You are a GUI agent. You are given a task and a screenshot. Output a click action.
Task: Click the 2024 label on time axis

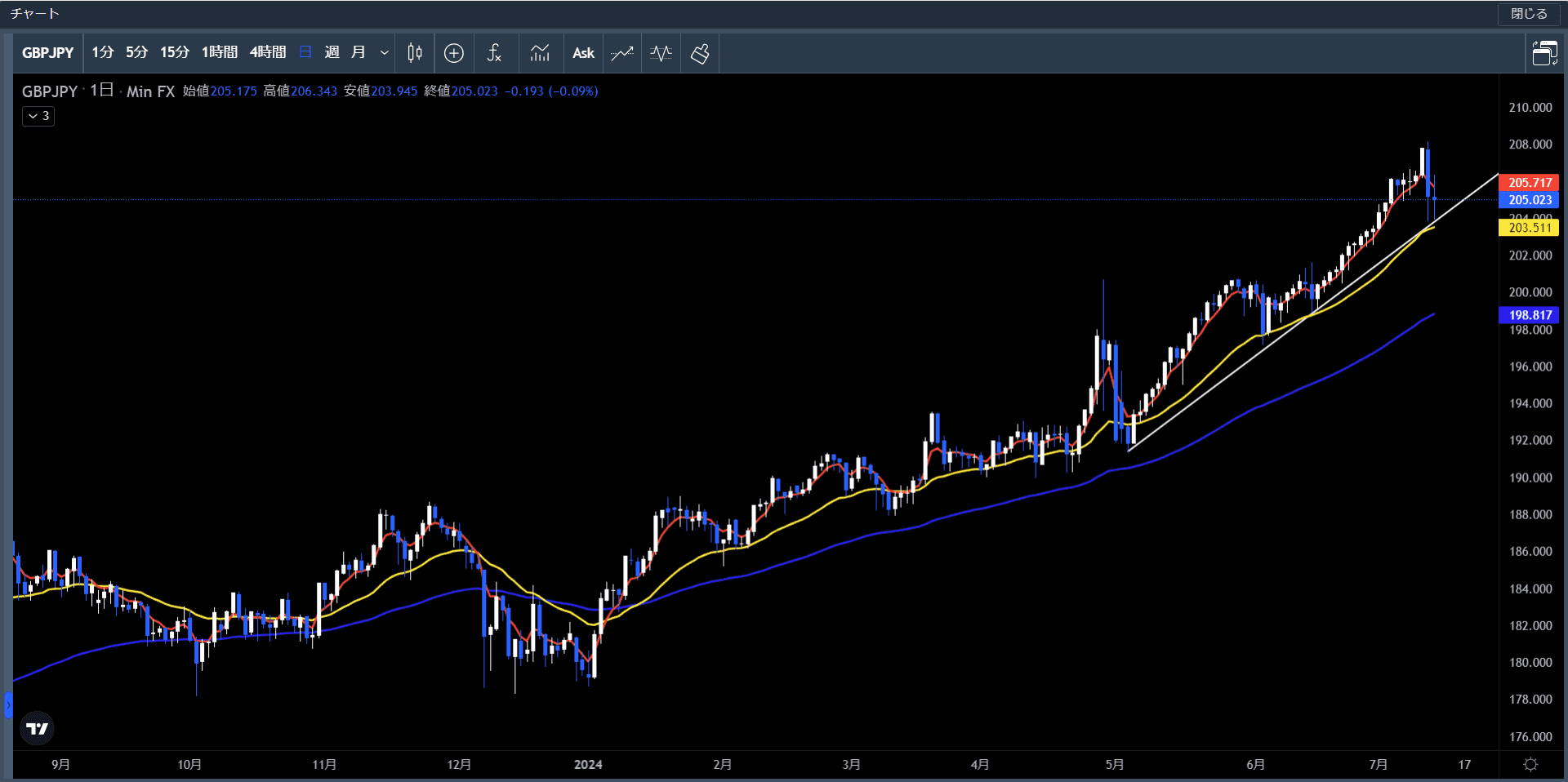(588, 765)
